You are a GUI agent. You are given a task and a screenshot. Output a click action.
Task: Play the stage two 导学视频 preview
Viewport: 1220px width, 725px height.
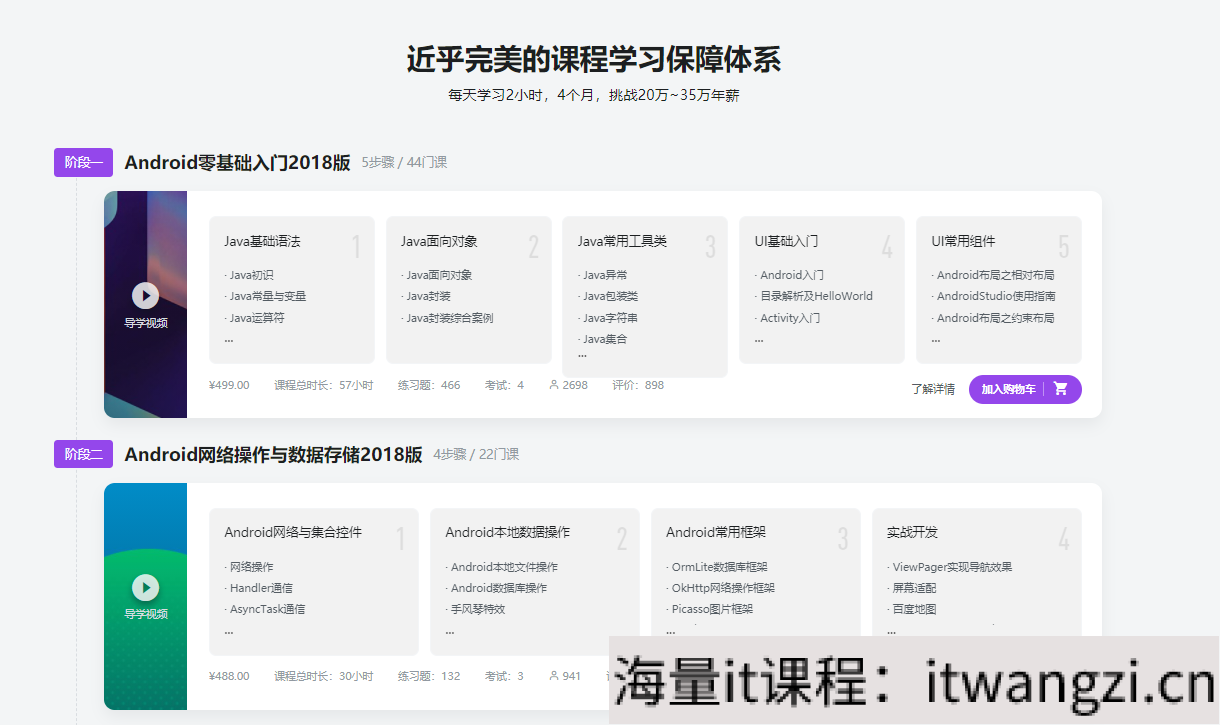click(145, 587)
